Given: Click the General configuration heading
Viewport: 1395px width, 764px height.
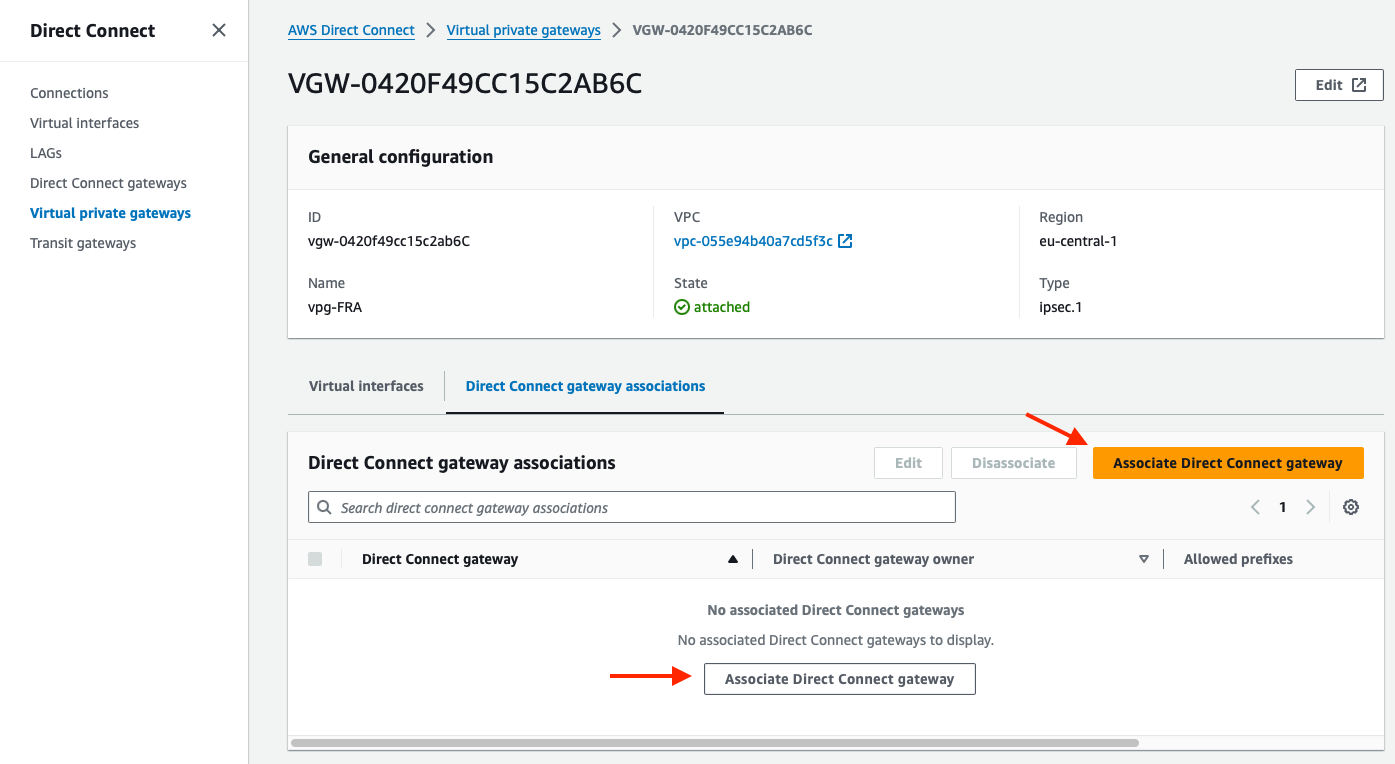Looking at the screenshot, I should [x=400, y=157].
